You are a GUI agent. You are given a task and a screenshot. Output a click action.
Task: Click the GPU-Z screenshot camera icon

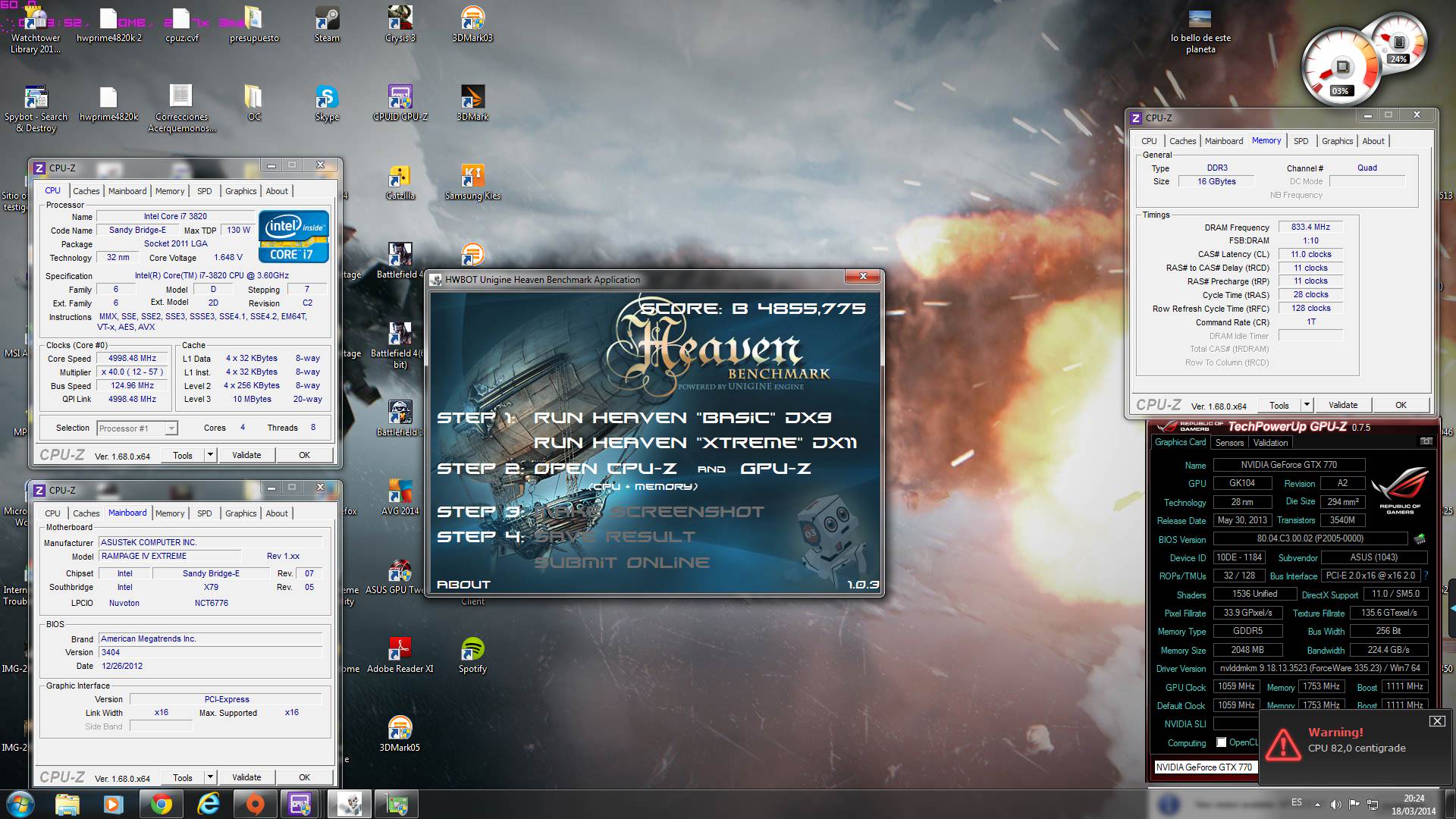tap(1426, 441)
